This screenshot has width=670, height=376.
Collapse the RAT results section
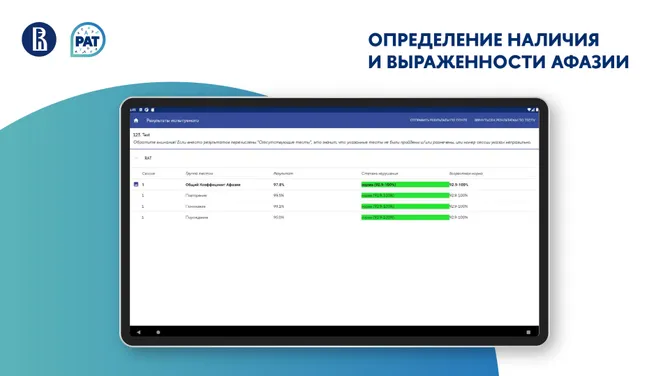(136, 158)
